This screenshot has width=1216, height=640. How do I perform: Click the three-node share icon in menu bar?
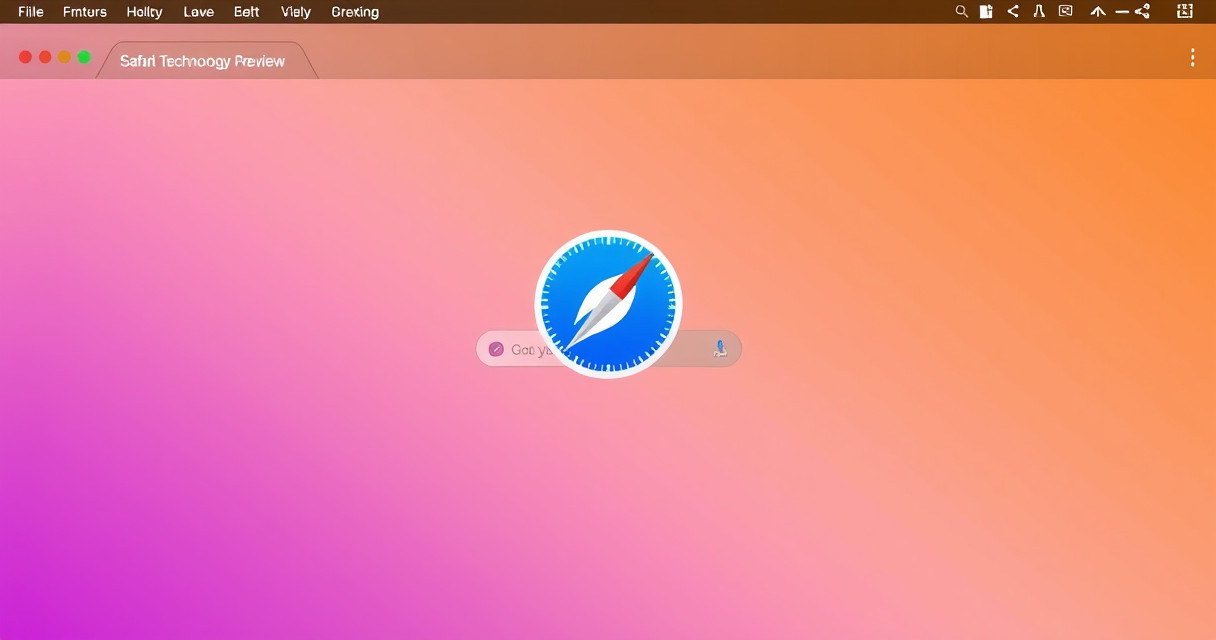pos(1142,12)
